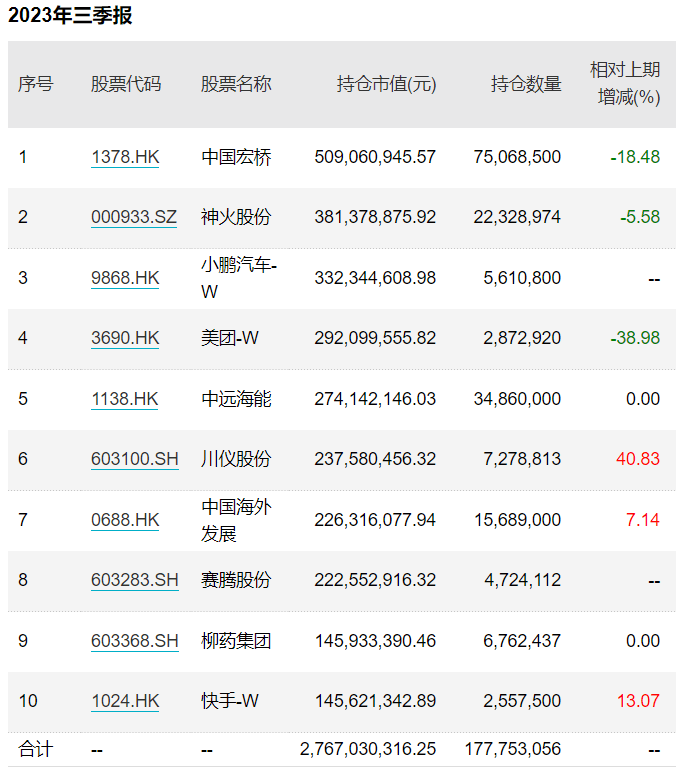
Task: Click the 合计 total row label
Action: [36, 749]
